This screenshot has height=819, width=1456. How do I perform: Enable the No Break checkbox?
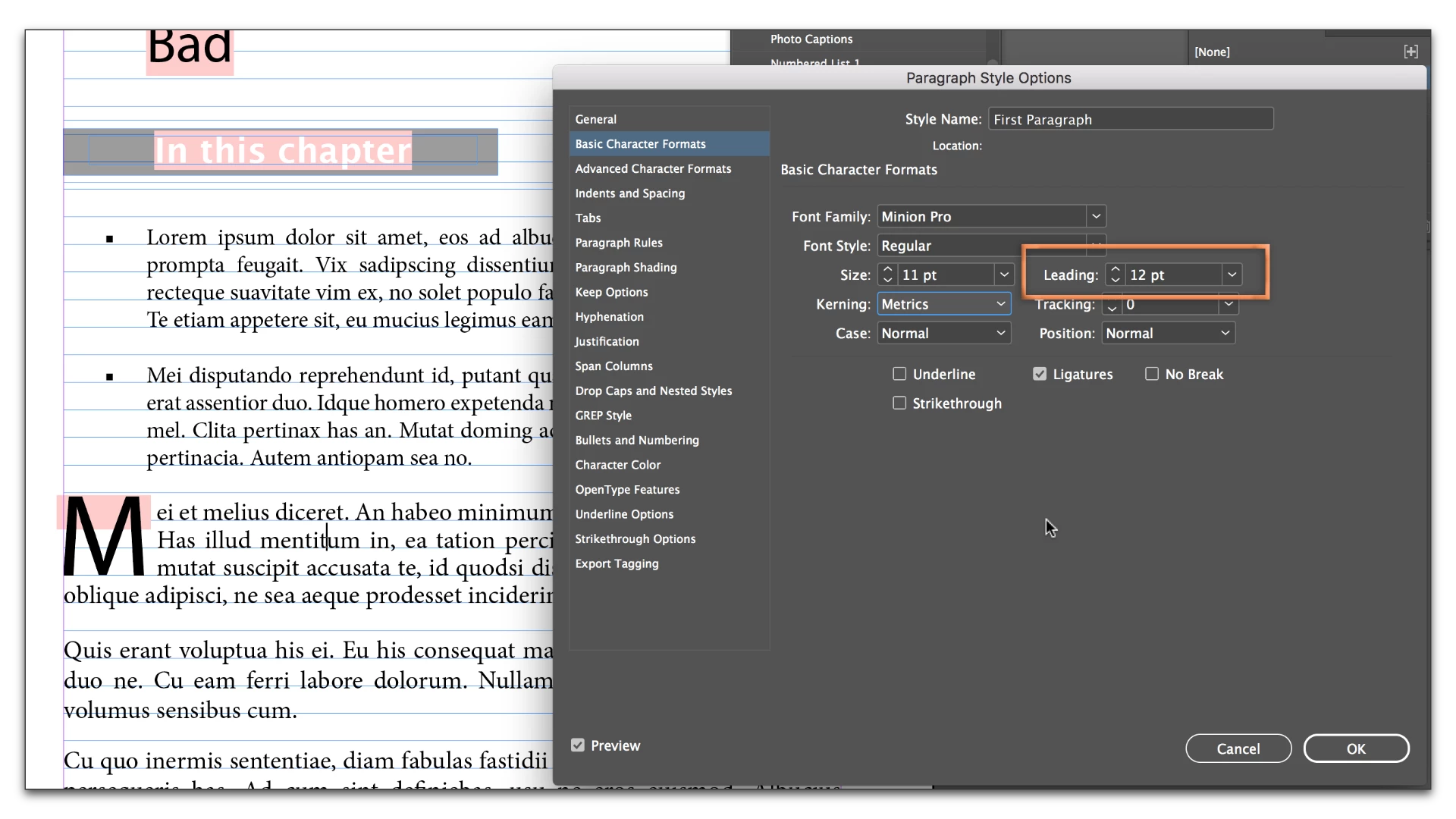pos(1152,374)
